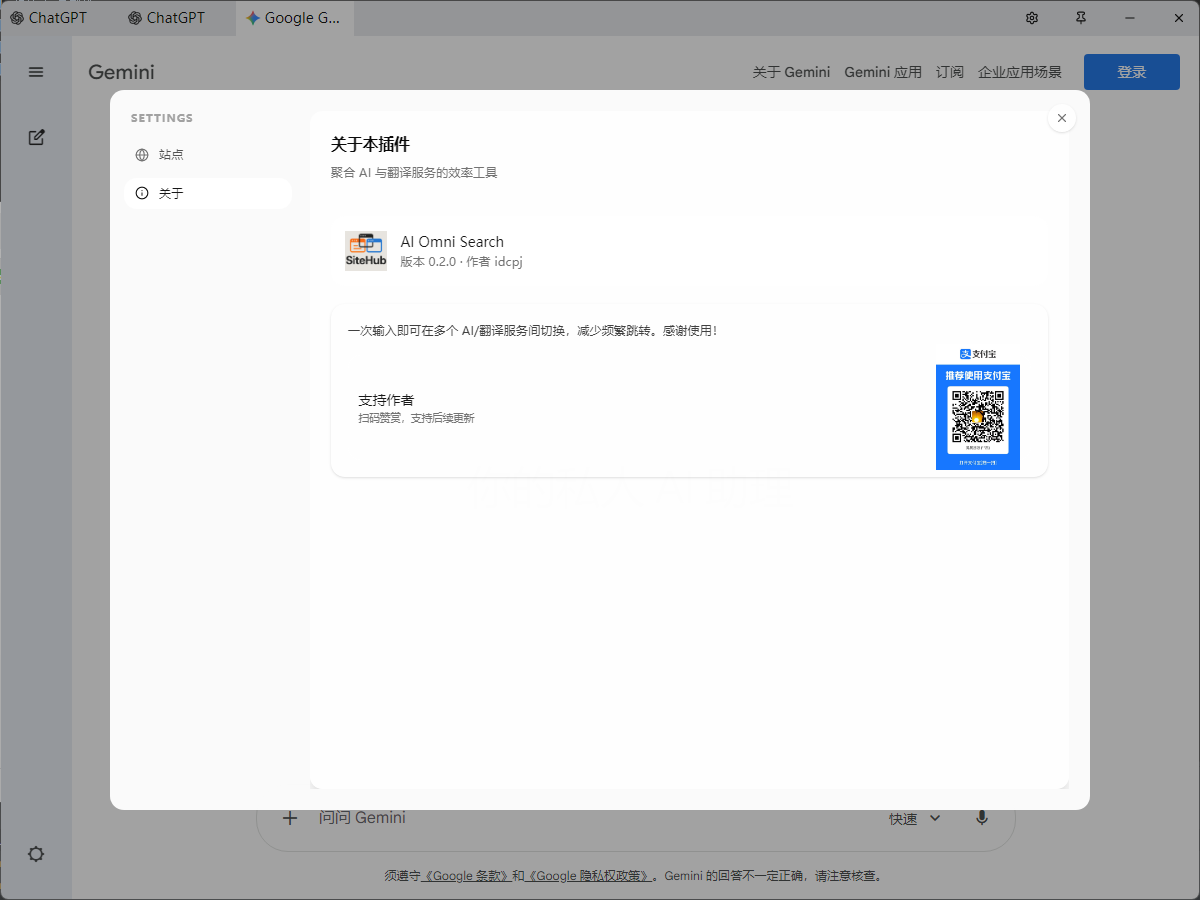The height and width of the screenshot is (900, 1200).
Task: Click the 关于本插件 title
Action: (370, 145)
